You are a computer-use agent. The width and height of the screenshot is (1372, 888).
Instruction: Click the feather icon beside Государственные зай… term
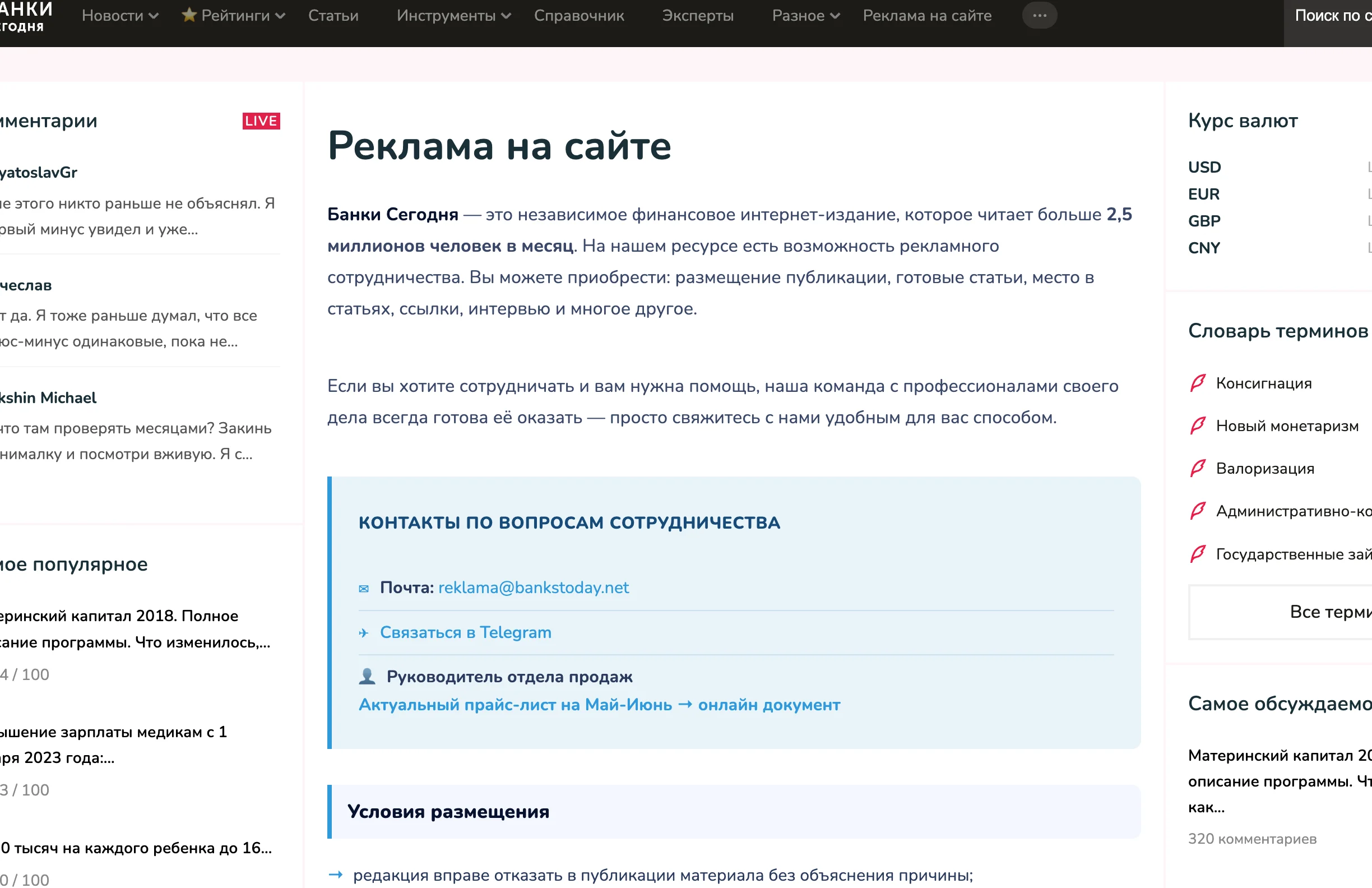click(x=1198, y=554)
